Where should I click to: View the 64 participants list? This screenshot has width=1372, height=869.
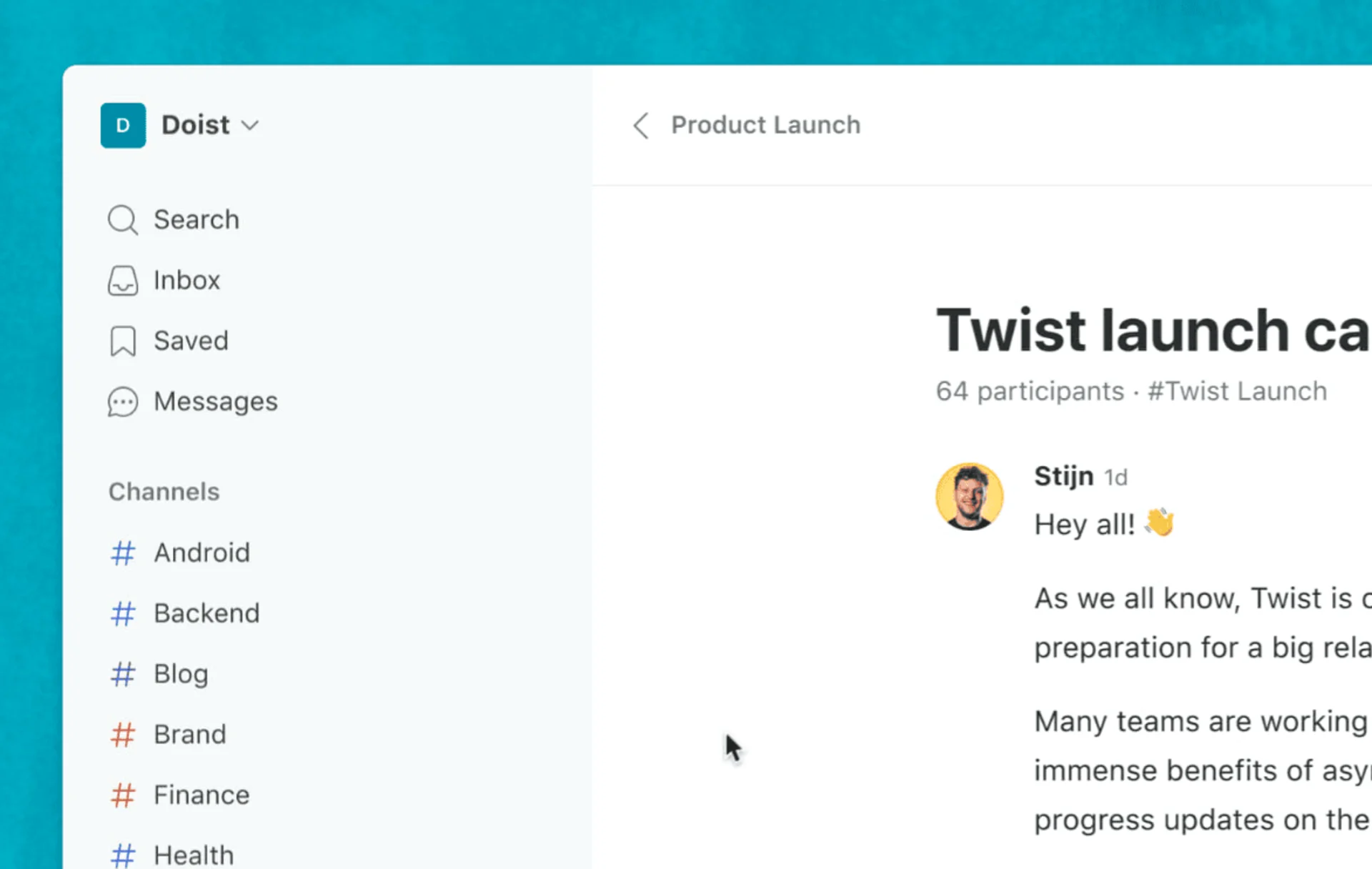coord(1030,391)
